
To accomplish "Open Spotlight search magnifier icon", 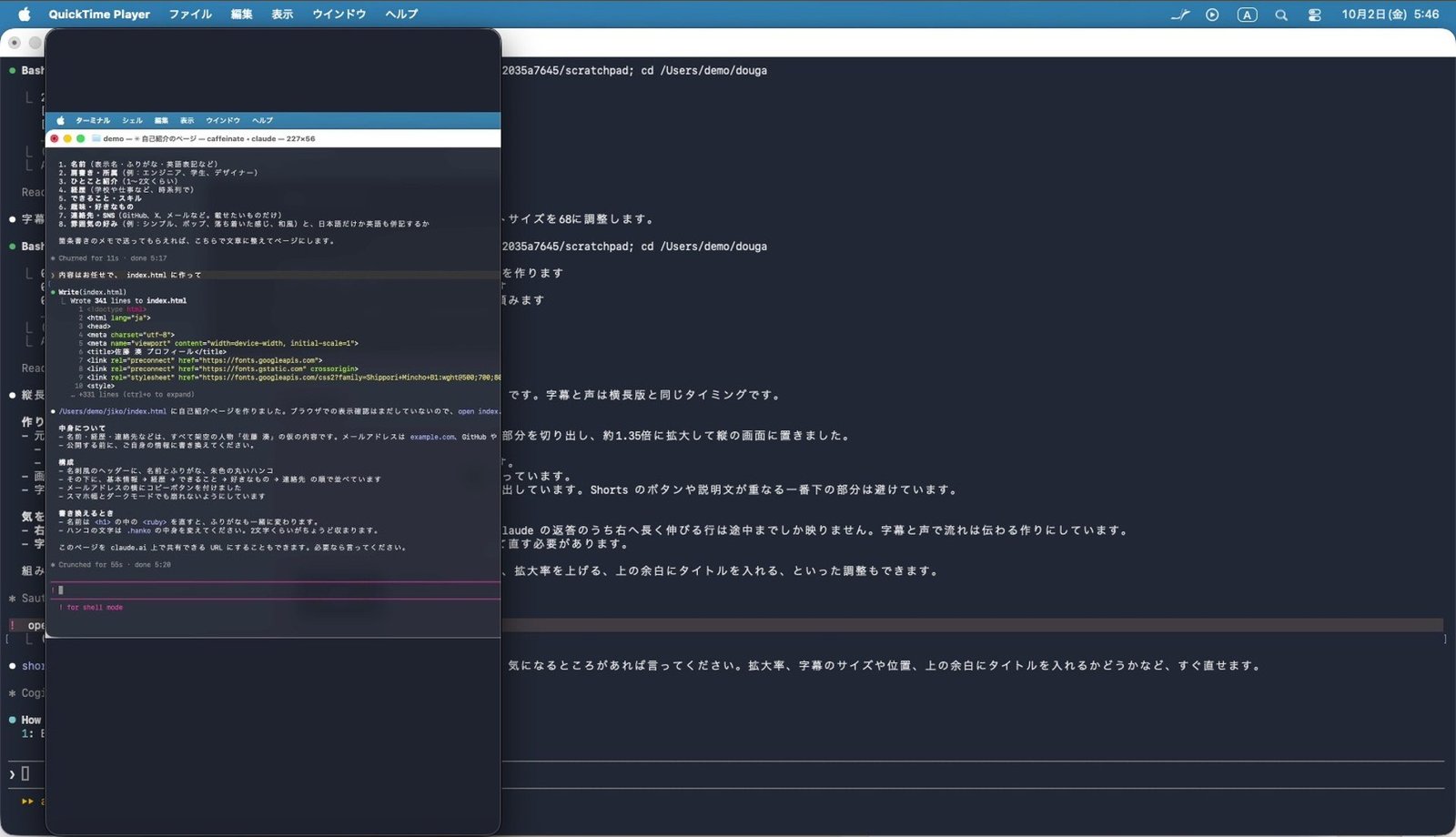I will [1281, 15].
